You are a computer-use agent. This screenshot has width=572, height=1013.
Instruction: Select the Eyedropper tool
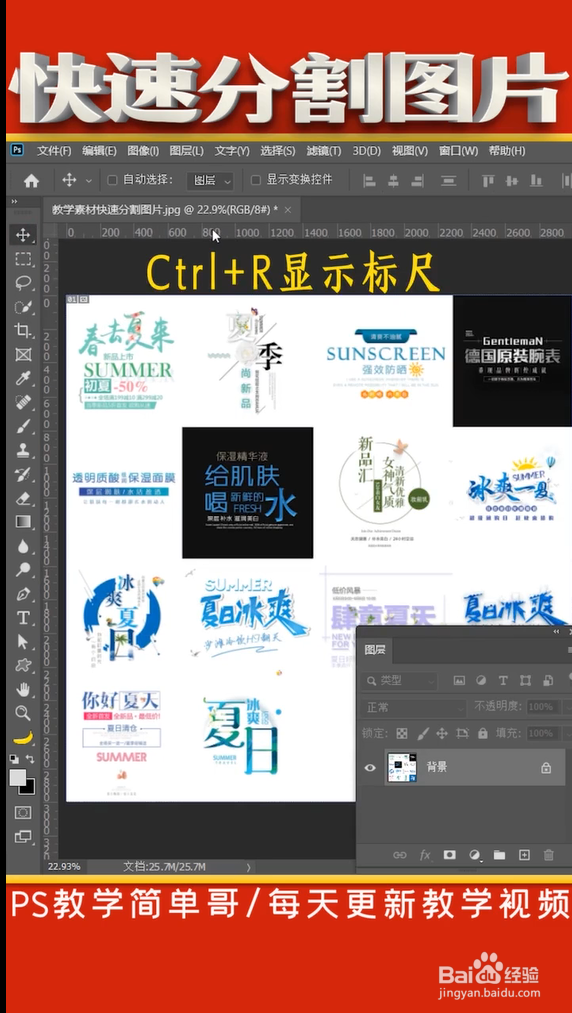click(x=23, y=378)
